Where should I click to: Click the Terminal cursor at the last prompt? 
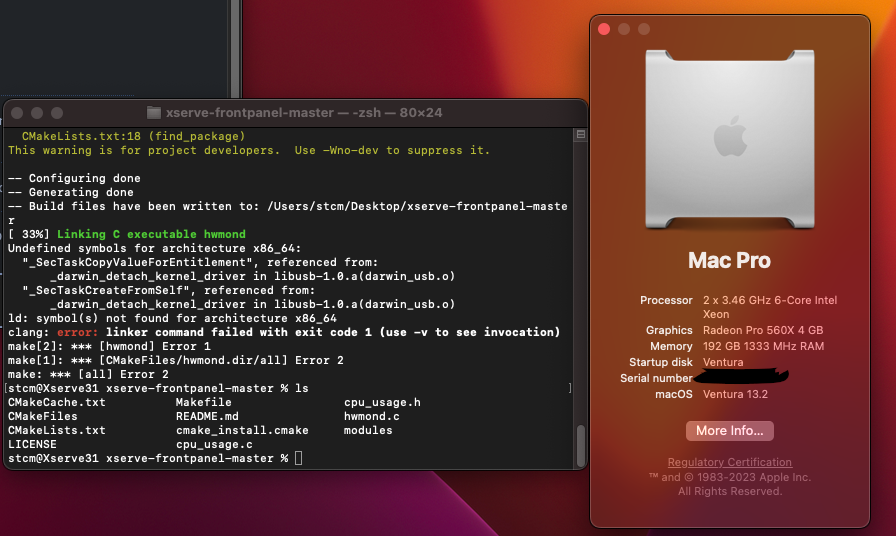(298, 458)
